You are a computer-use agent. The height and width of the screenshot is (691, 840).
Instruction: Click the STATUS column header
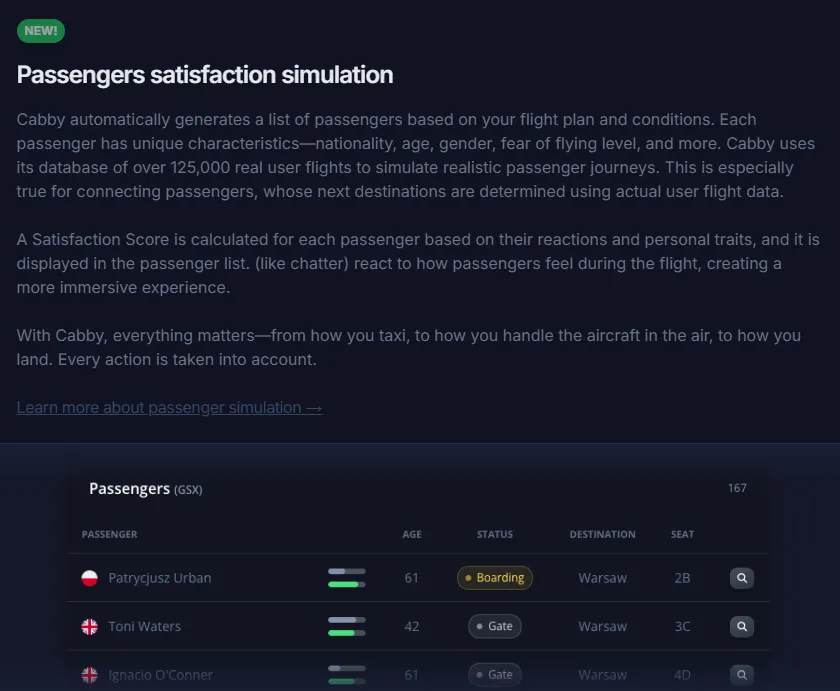495,534
